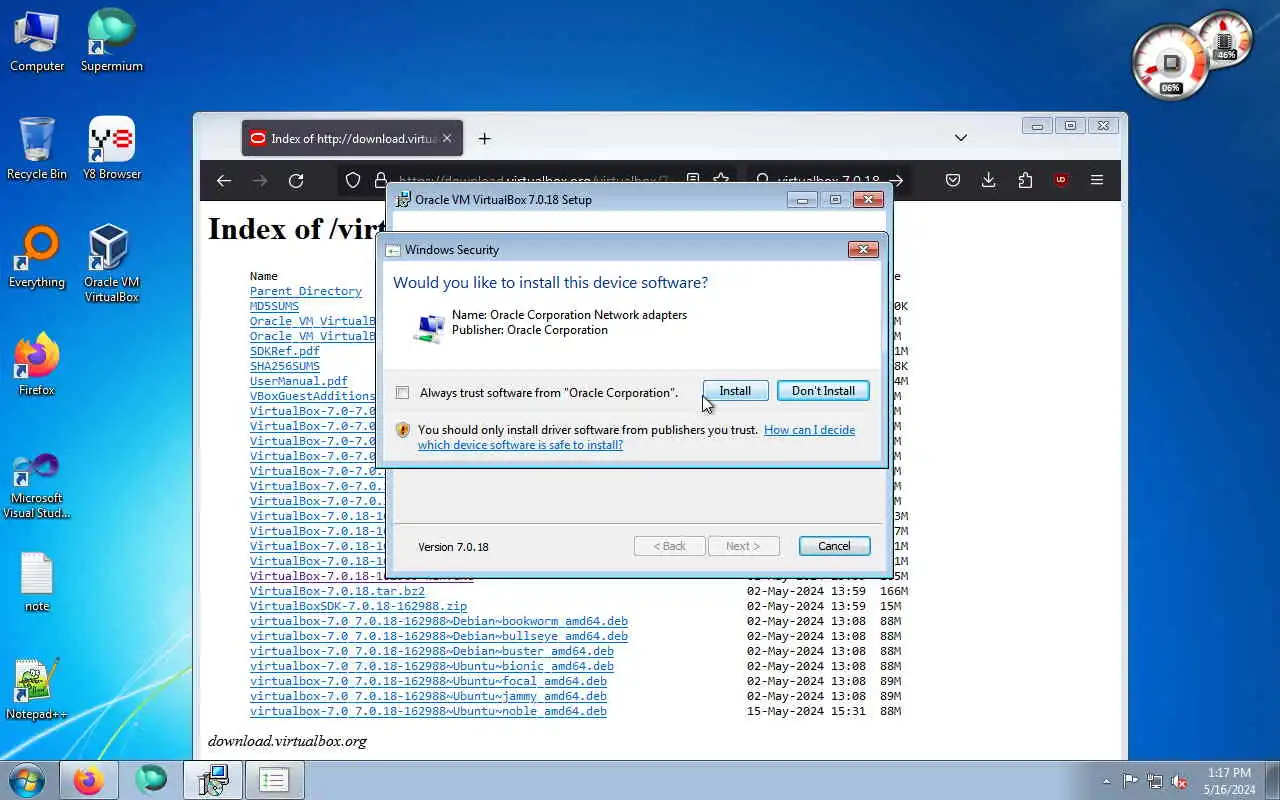Switch to Firefox in the taskbar
This screenshot has width=1280, height=800.
click(88, 780)
